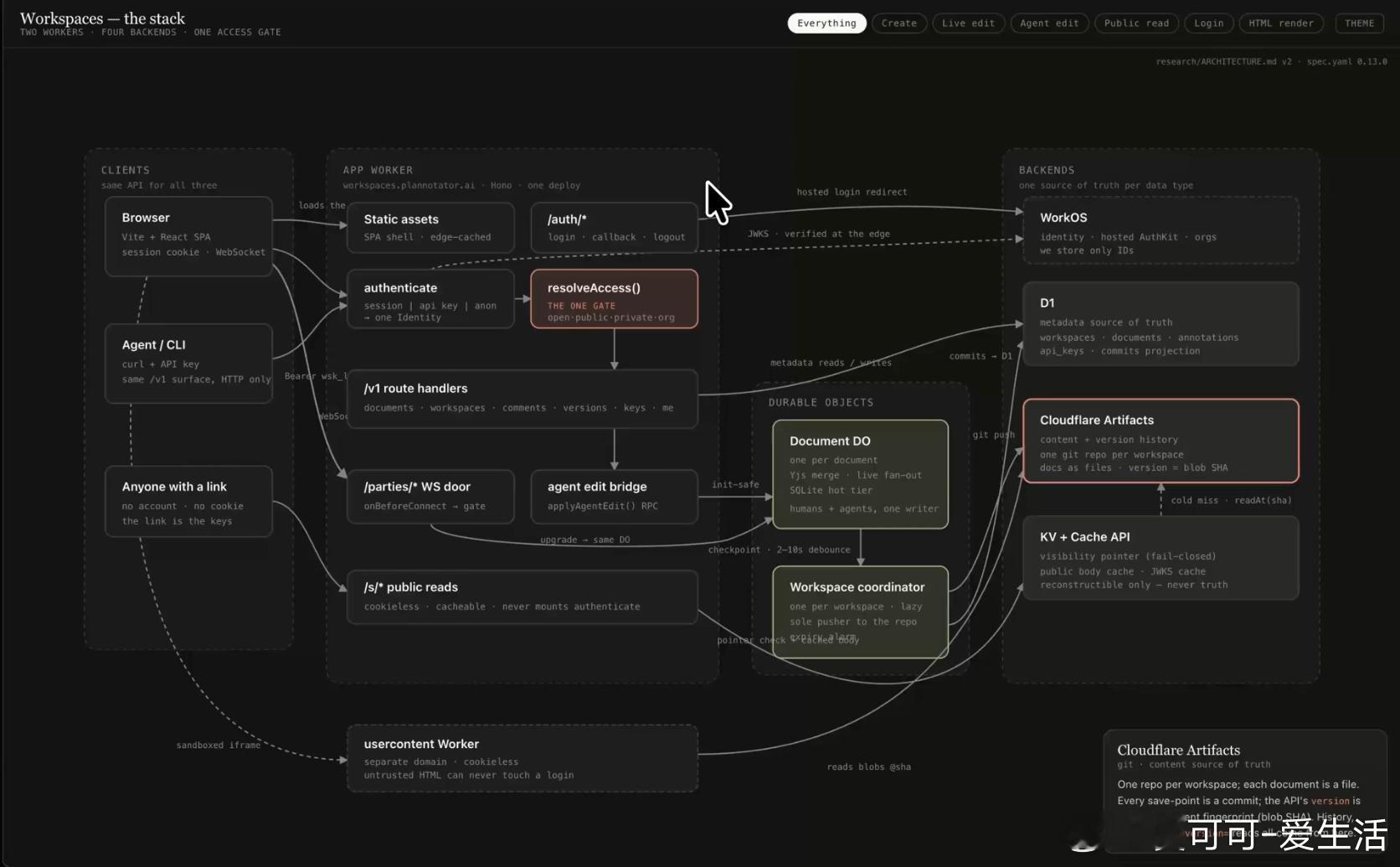This screenshot has width=1400, height=867.
Task: Select the Everything filter pill
Action: pos(826,23)
